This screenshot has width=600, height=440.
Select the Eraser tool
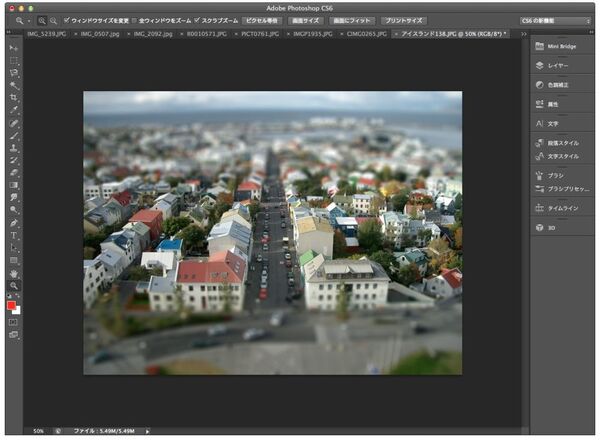13,172
